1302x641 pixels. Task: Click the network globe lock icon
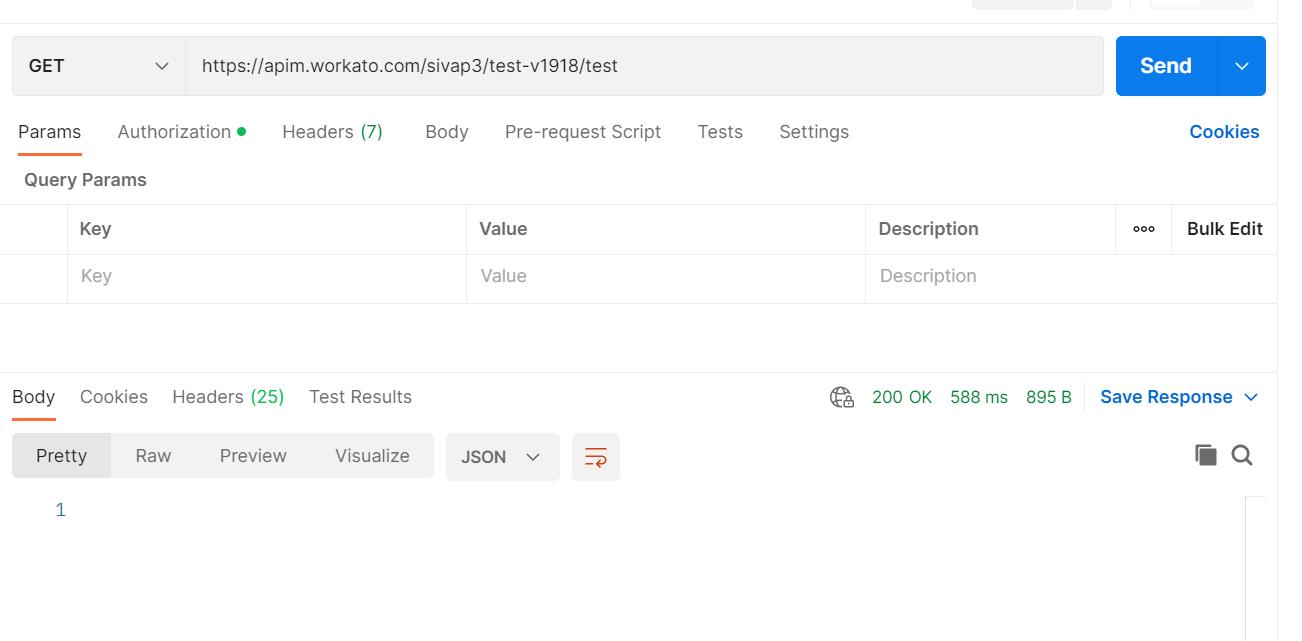click(842, 398)
